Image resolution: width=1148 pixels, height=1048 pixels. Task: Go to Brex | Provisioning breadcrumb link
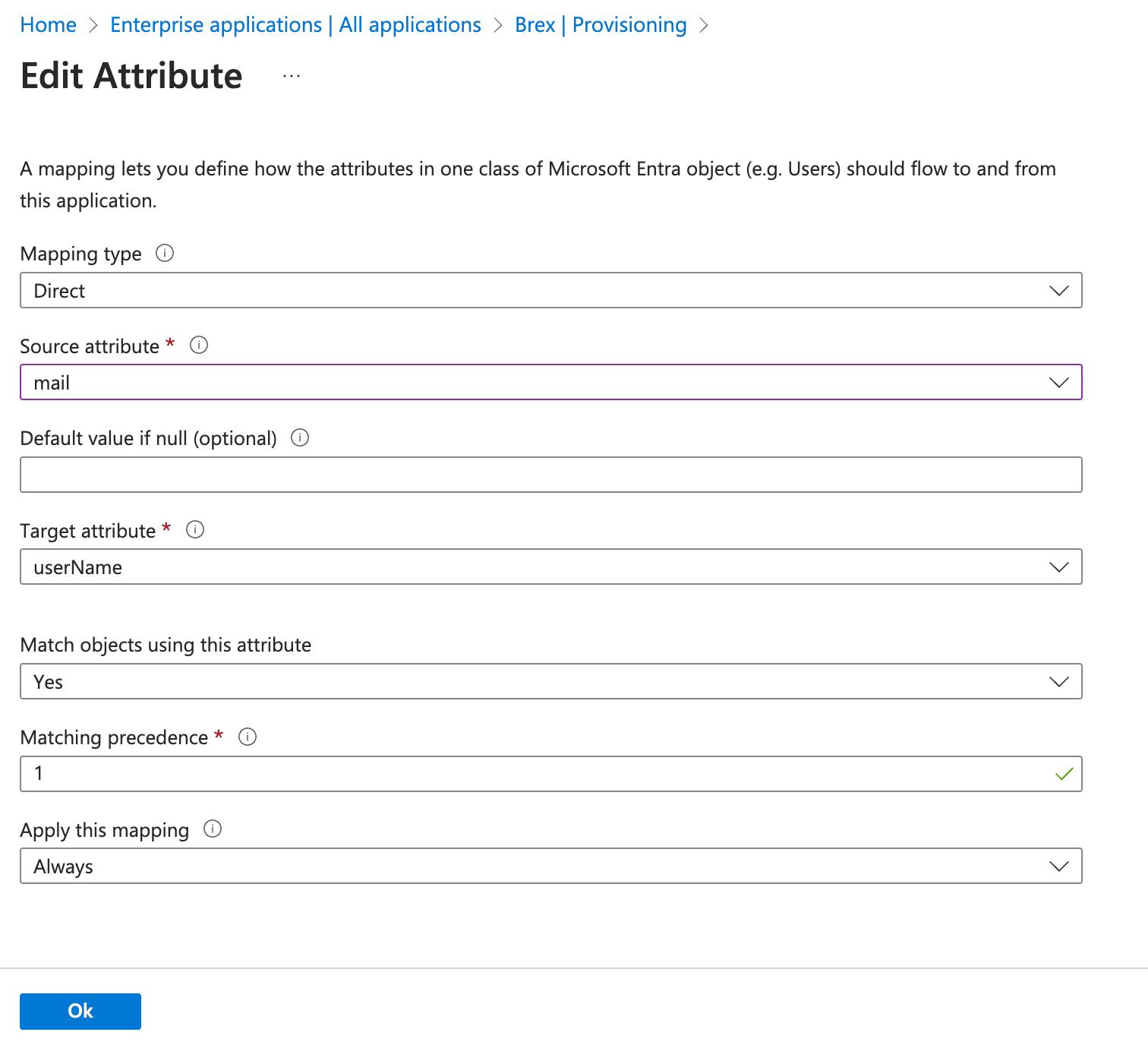(599, 24)
